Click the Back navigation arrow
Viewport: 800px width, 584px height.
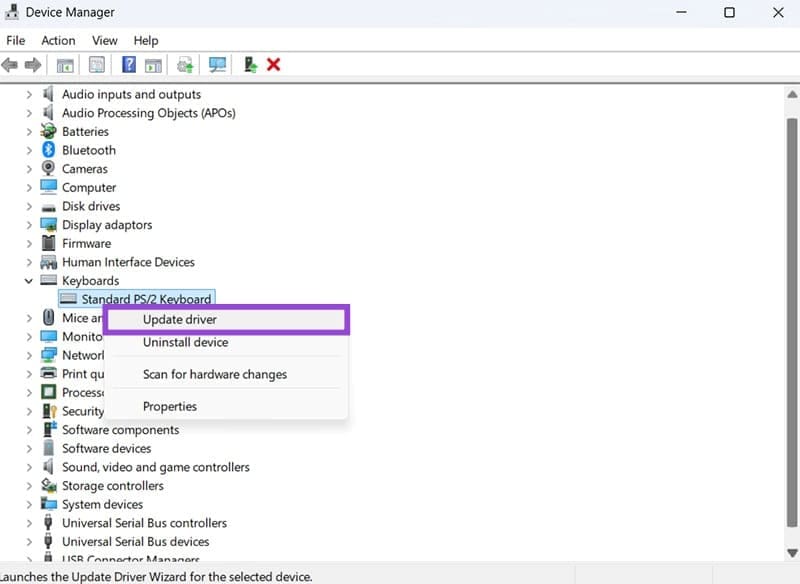pyautogui.click(x=10, y=64)
